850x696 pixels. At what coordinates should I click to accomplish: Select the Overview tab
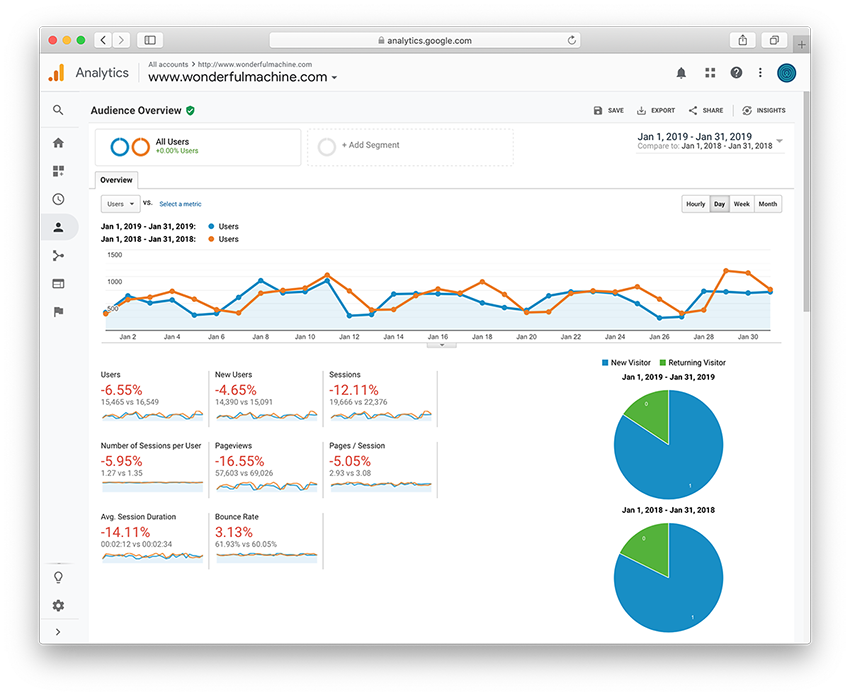point(116,180)
